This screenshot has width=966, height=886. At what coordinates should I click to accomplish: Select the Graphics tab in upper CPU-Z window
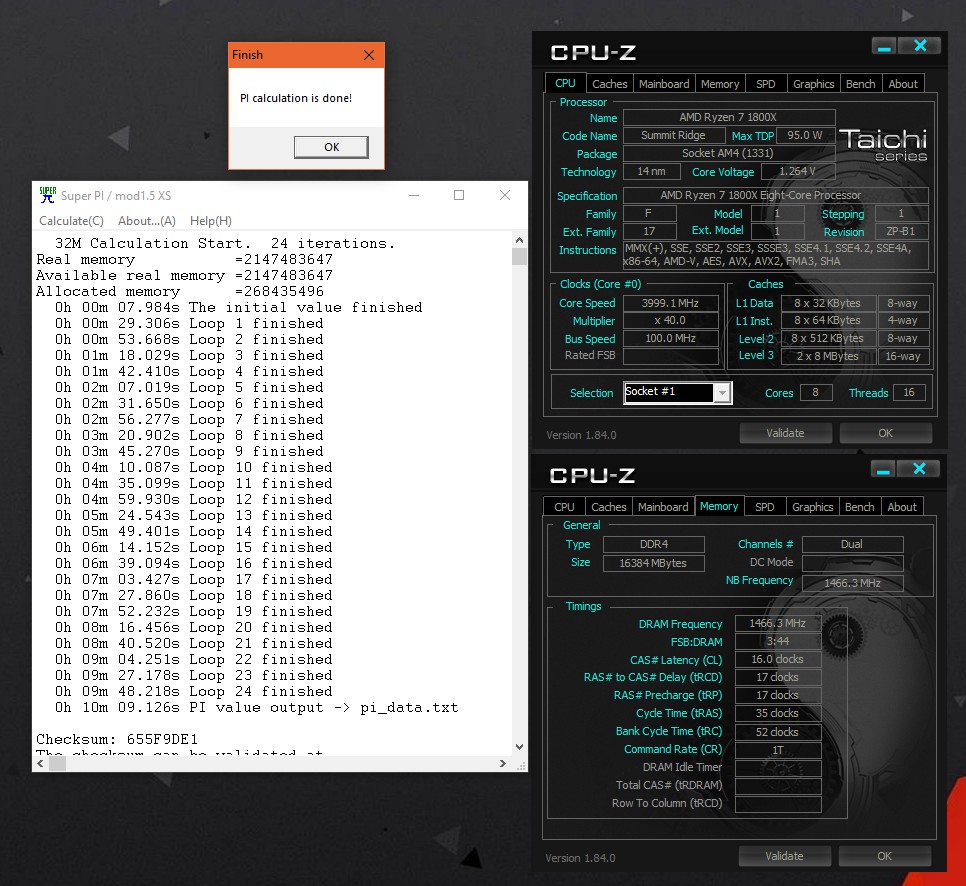814,84
